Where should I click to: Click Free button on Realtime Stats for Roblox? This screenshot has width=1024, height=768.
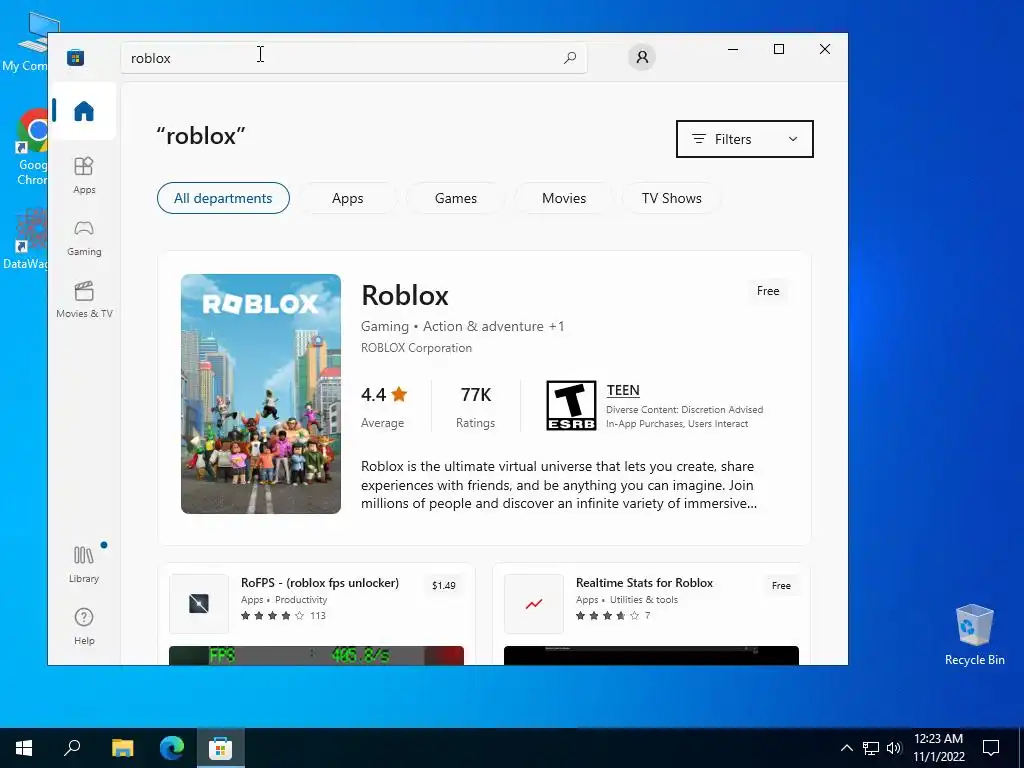(781, 586)
